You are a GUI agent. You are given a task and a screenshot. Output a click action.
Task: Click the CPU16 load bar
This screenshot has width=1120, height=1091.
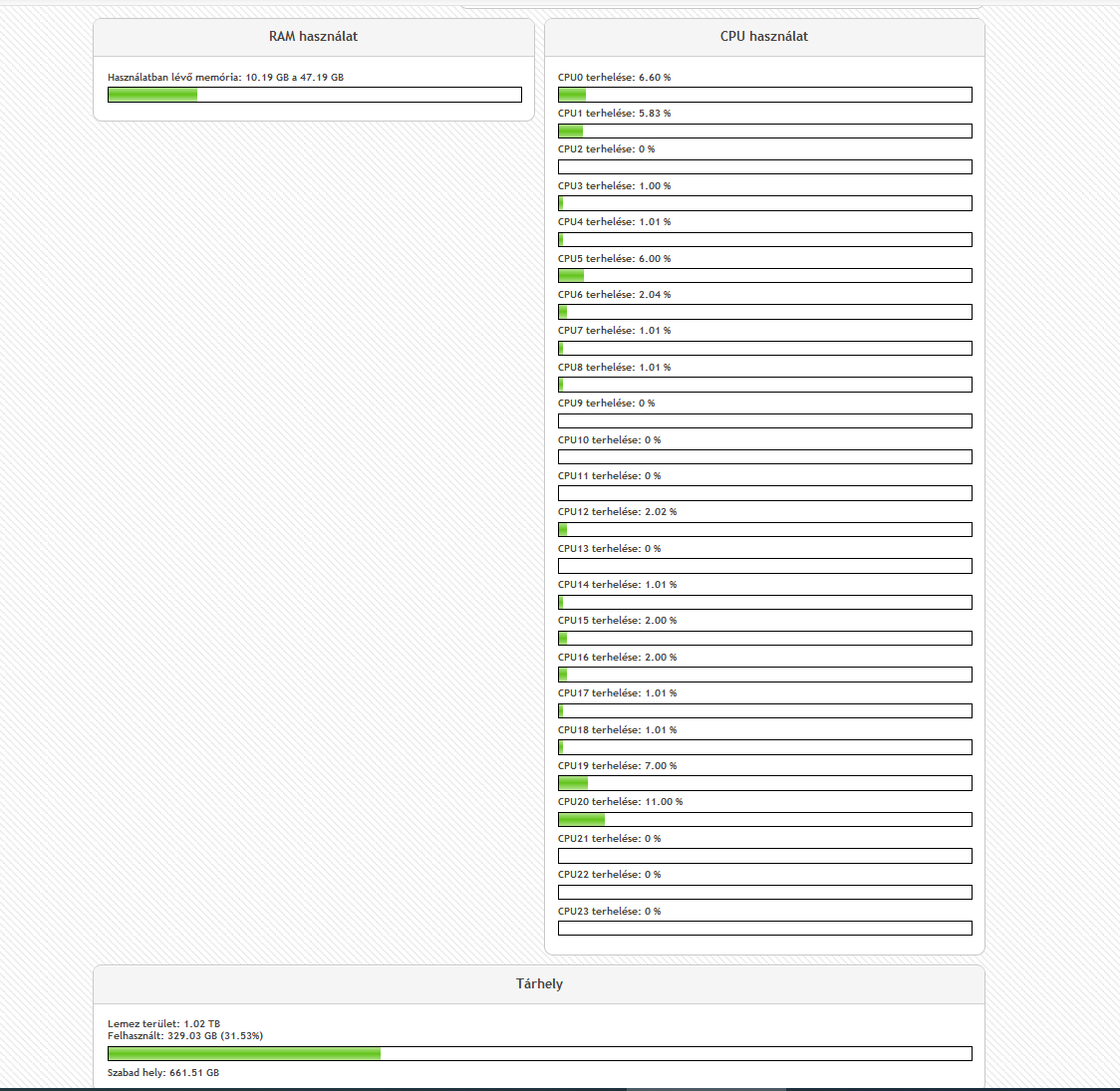tap(765, 675)
